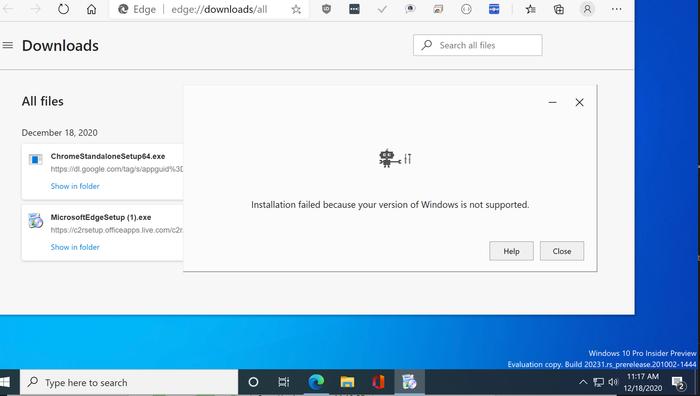Click the dl.google.com download URL
700x396 pixels.
117,169
